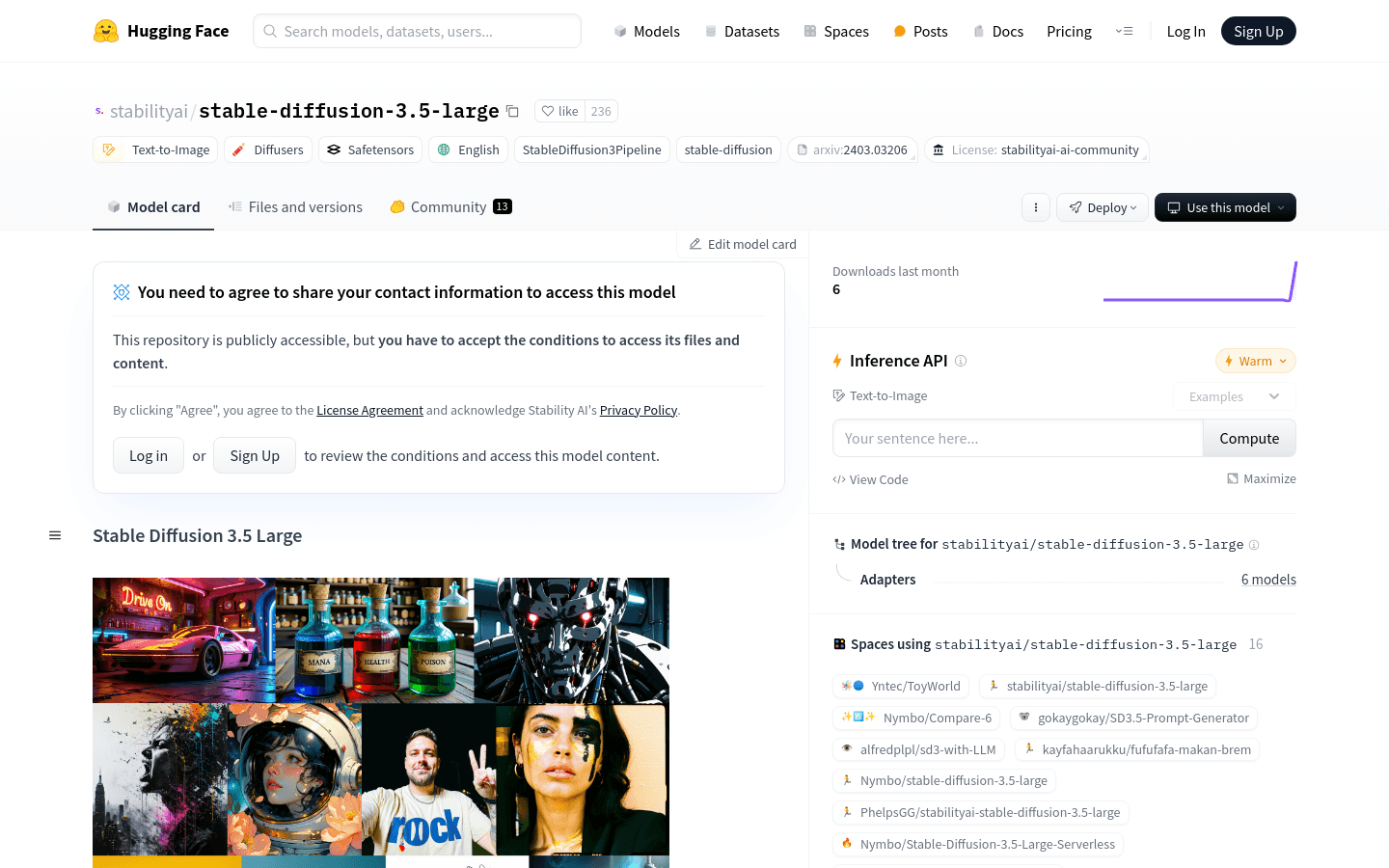Expand the Warm status dropdown
Image resolution: width=1389 pixels, height=868 pixels.
pyautogui.click(x=1255, y=361)
